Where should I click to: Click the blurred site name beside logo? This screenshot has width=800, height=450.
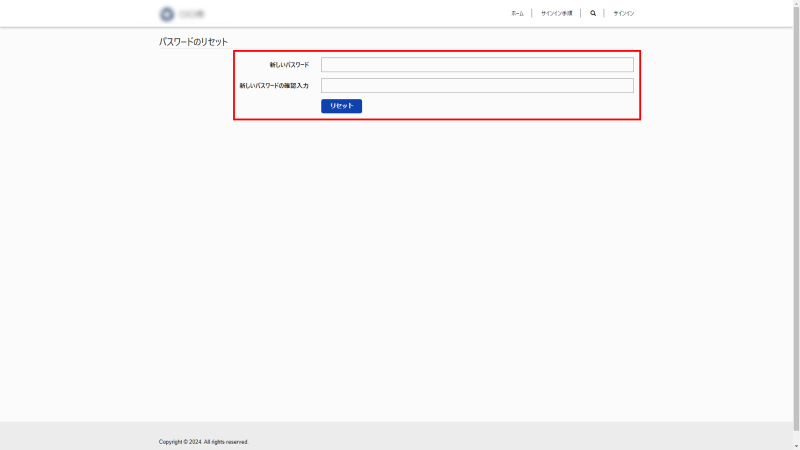click(192, 14)
